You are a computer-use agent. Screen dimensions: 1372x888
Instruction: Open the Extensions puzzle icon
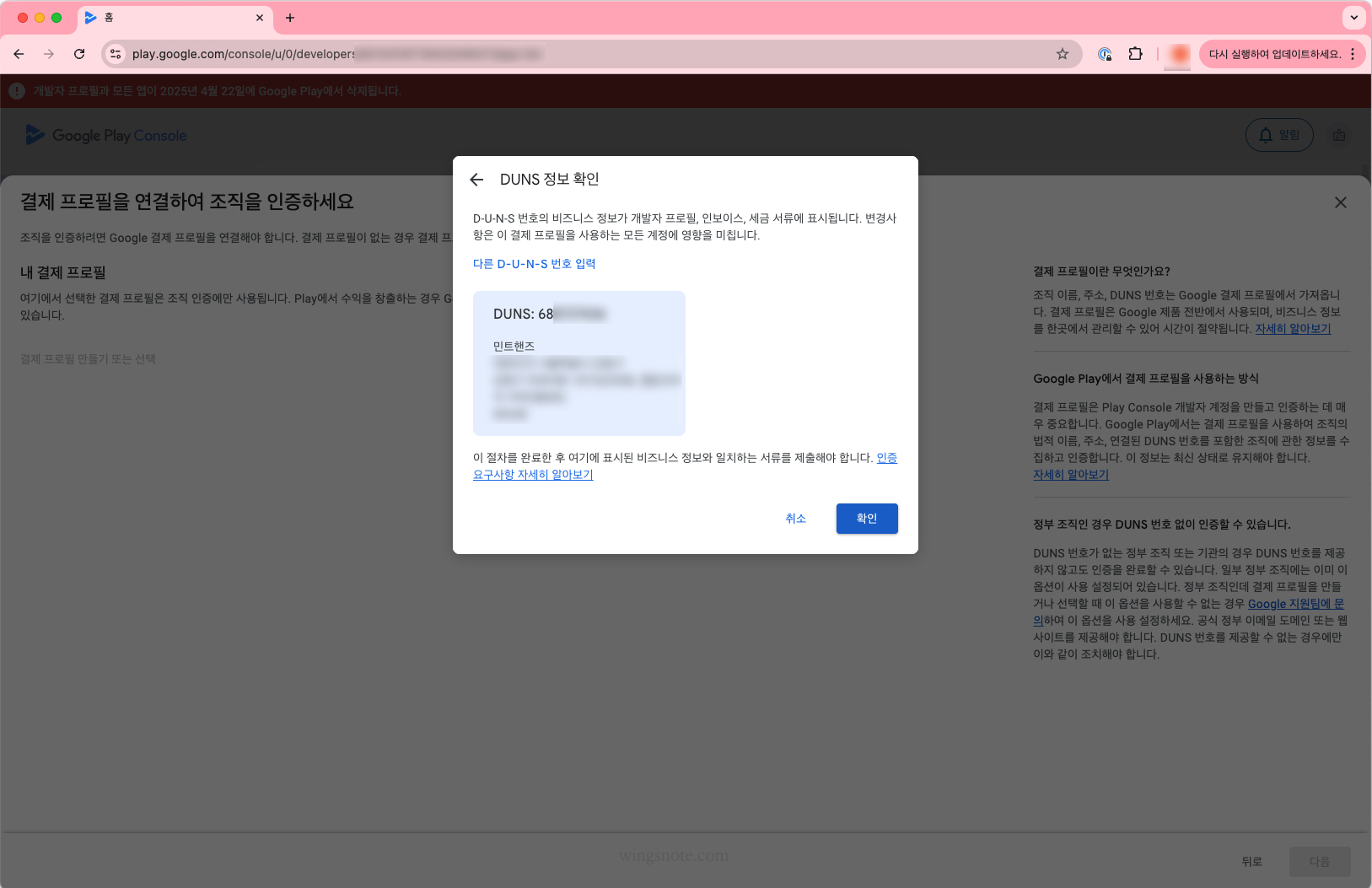click(1135, 54)
